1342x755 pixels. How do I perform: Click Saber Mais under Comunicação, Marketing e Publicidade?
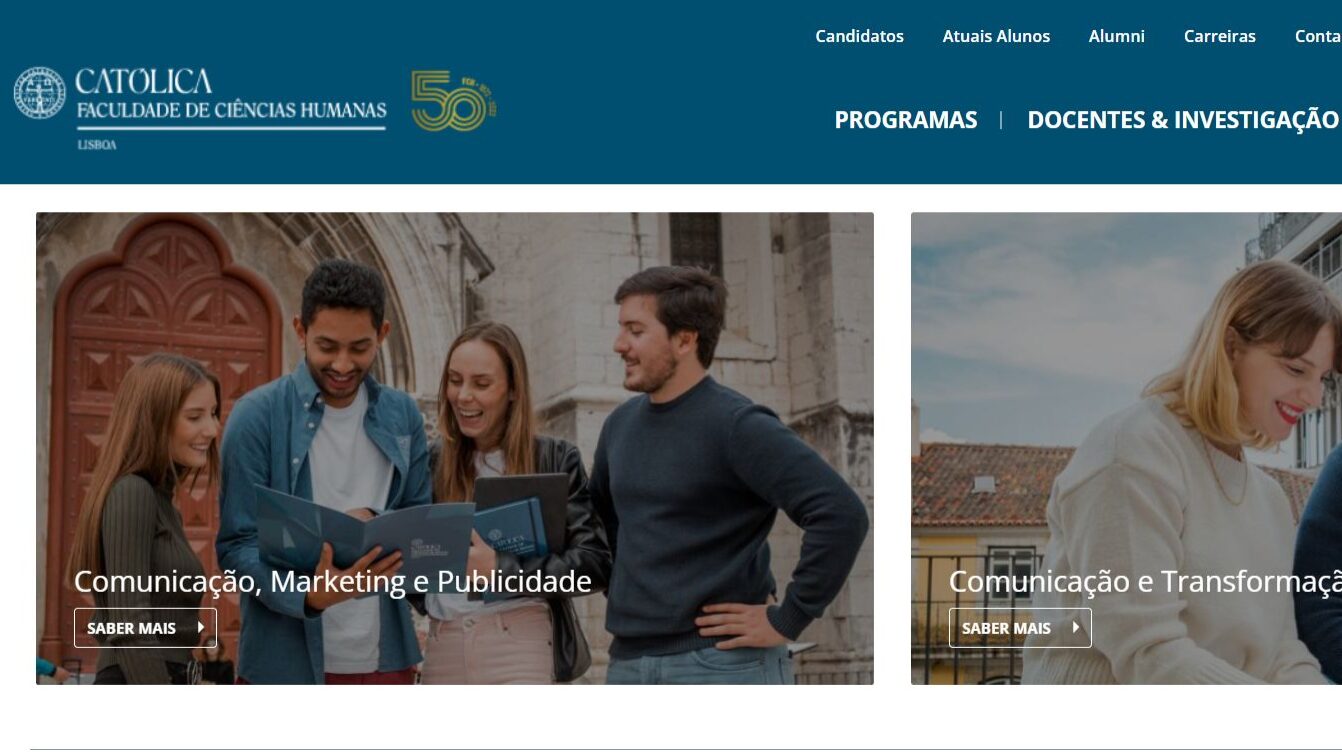(x=145, y=628)
